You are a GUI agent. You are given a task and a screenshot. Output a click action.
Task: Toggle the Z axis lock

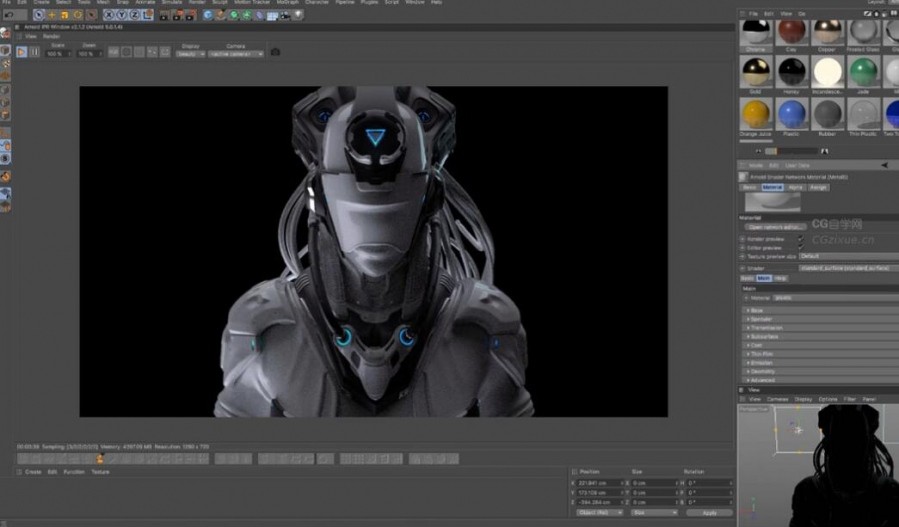tap(135, 15)
